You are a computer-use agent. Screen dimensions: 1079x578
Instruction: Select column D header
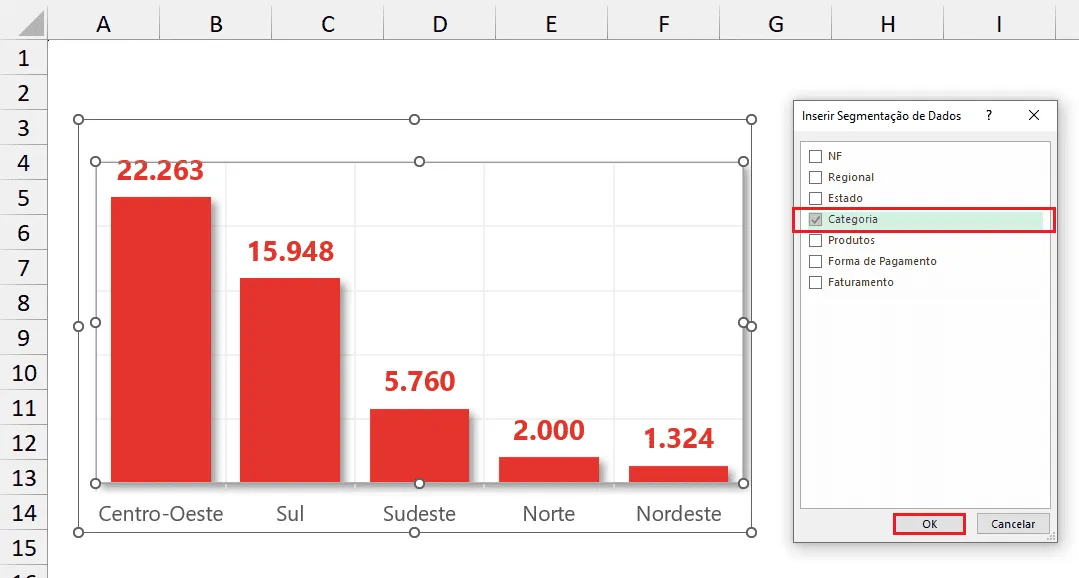[440, 24]
